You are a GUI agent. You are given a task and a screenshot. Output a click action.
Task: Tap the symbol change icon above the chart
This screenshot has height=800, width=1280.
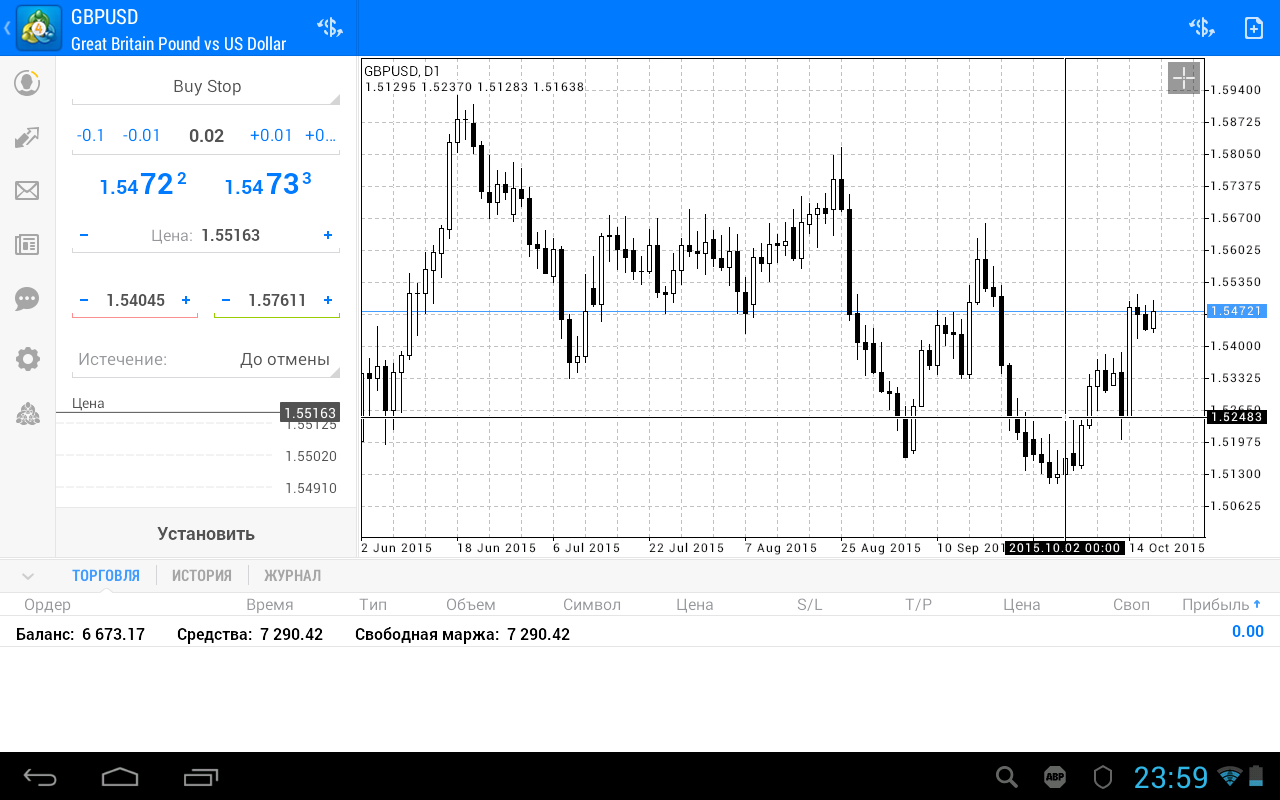click(x=1201, y=28)
